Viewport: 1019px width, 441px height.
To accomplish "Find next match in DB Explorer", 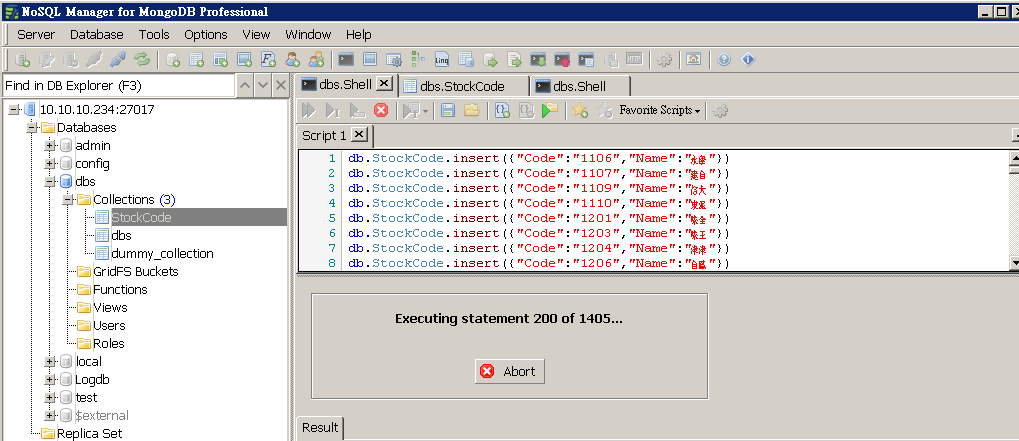I will (x=263, y=85).
